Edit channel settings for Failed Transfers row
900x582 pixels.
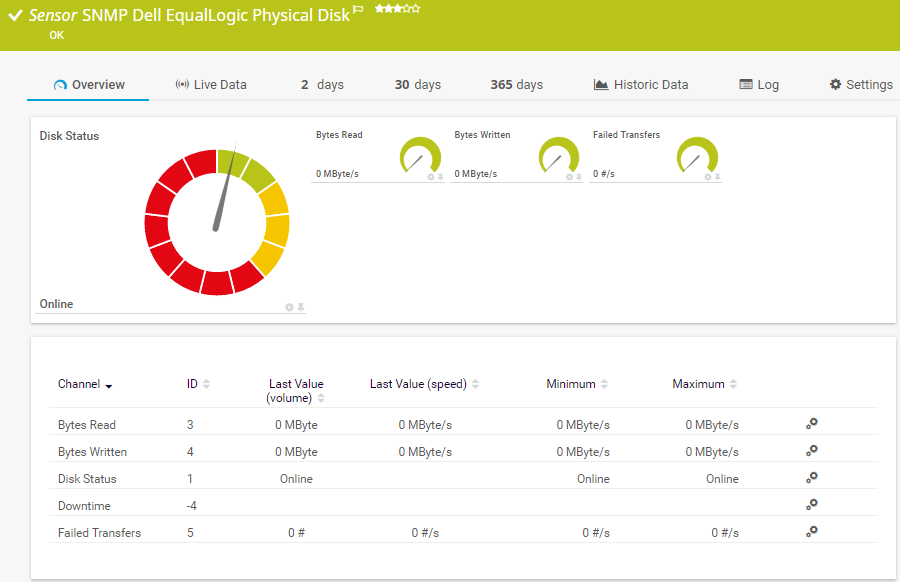coord(812,532)
